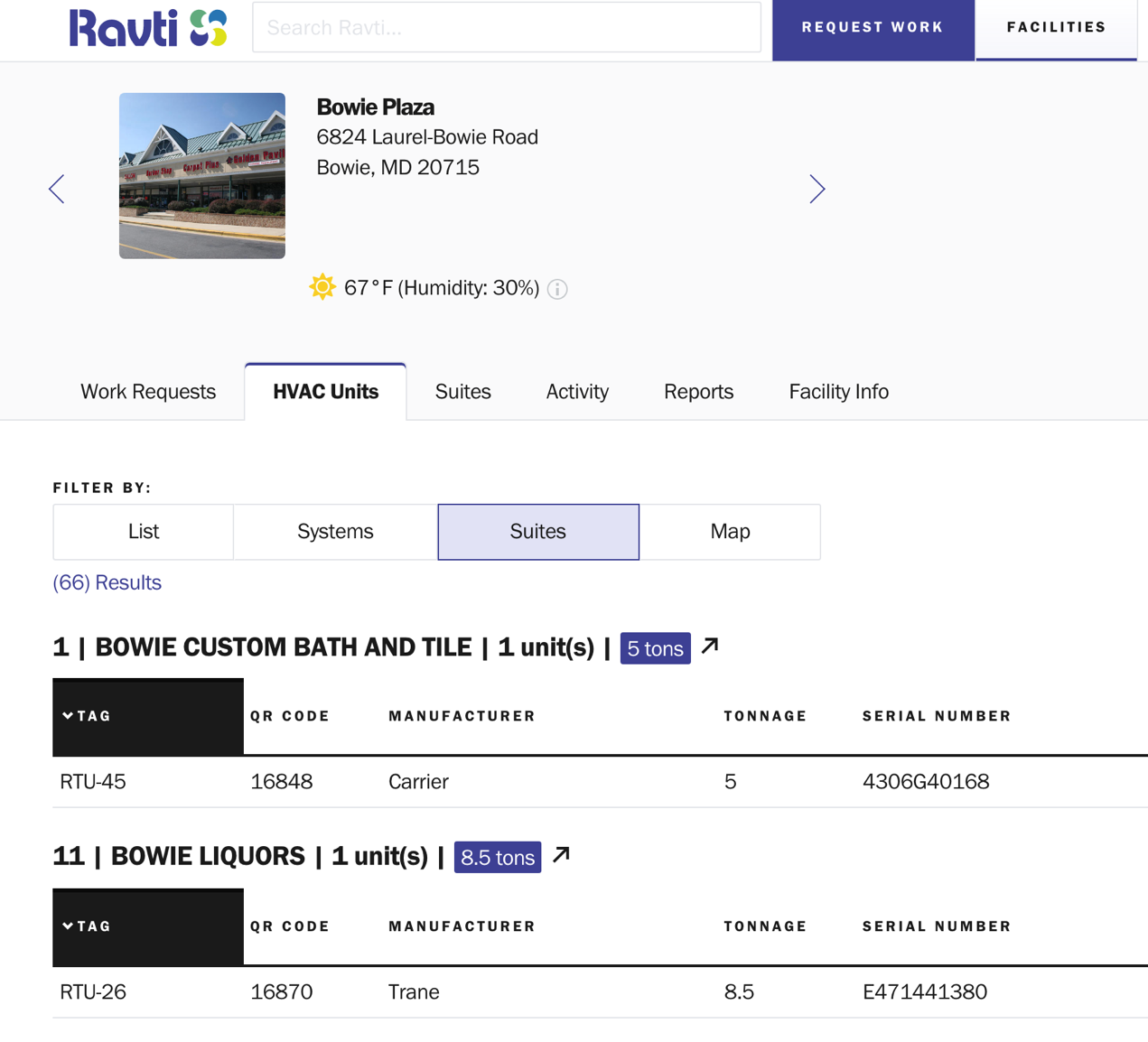Open Bowie Custom Bath and Tile suite arrow
This screenshot has width=1148, height=1042.
710,647
